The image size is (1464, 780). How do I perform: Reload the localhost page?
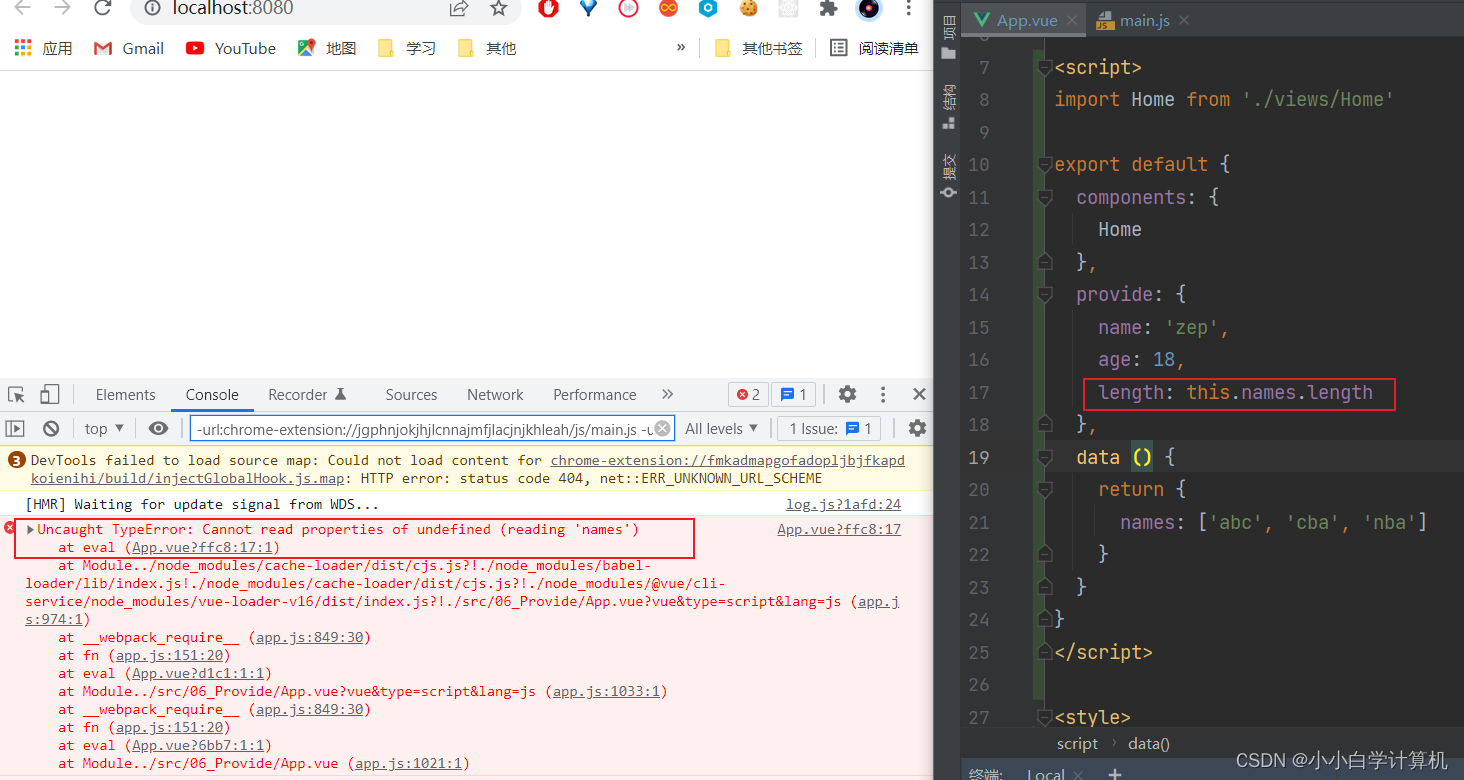[102, 9]
